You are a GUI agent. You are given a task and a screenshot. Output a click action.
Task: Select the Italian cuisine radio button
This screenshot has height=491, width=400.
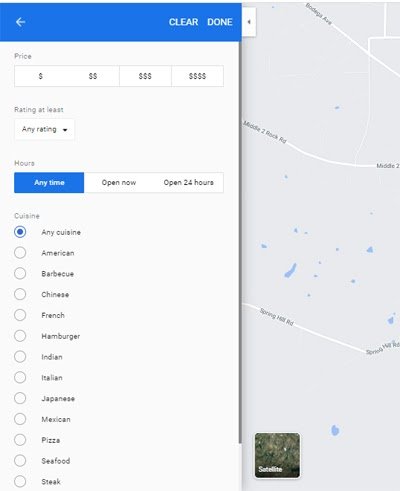click(20, 377)
